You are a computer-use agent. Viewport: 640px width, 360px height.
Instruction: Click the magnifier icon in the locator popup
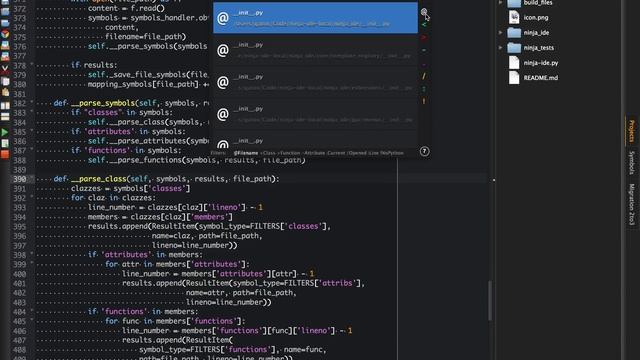[424, 12]
